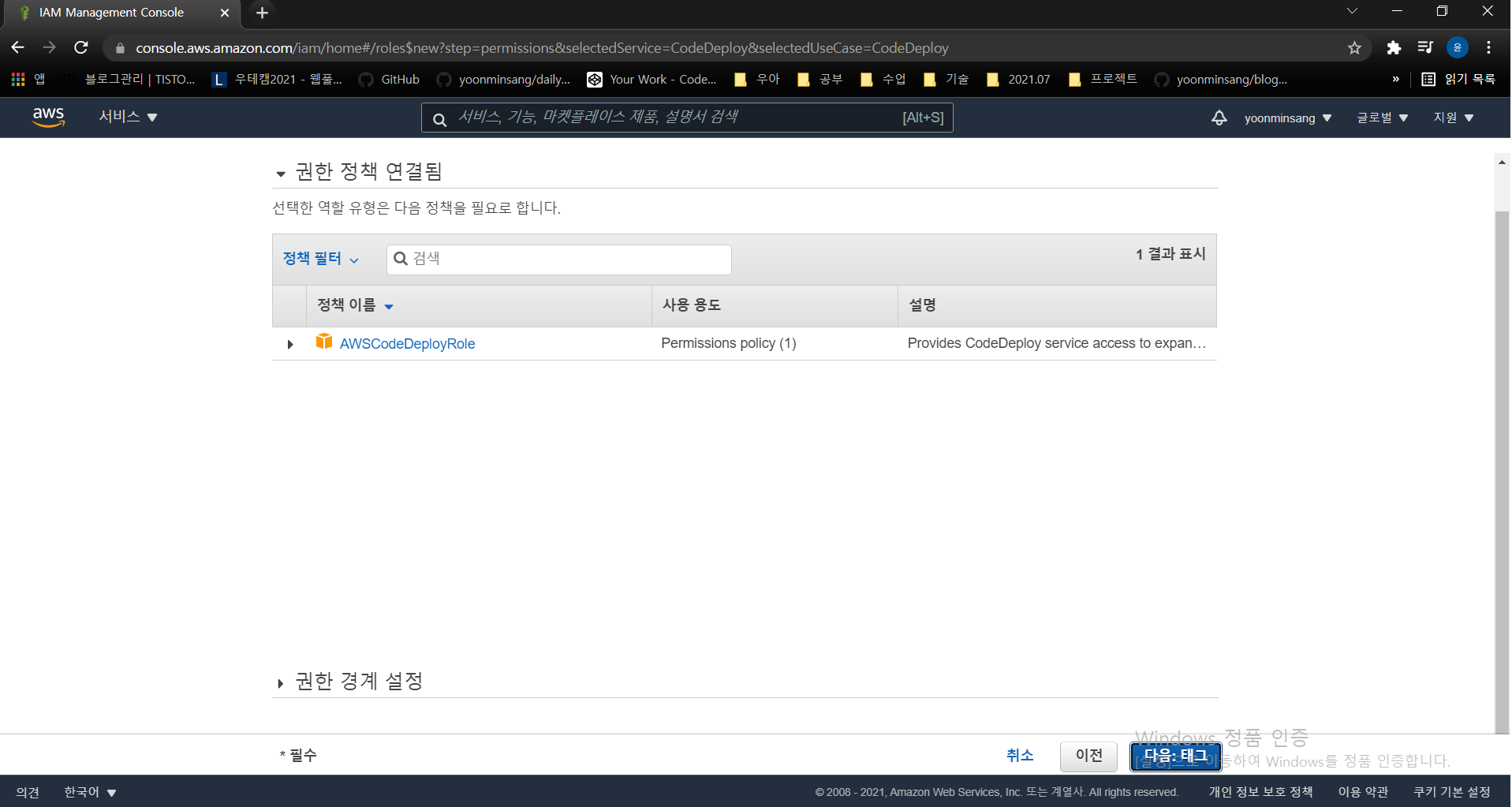Expand the AWSCodeDeployRole row details
This screenshot has height=807, width=1512.
click(290, 344)
